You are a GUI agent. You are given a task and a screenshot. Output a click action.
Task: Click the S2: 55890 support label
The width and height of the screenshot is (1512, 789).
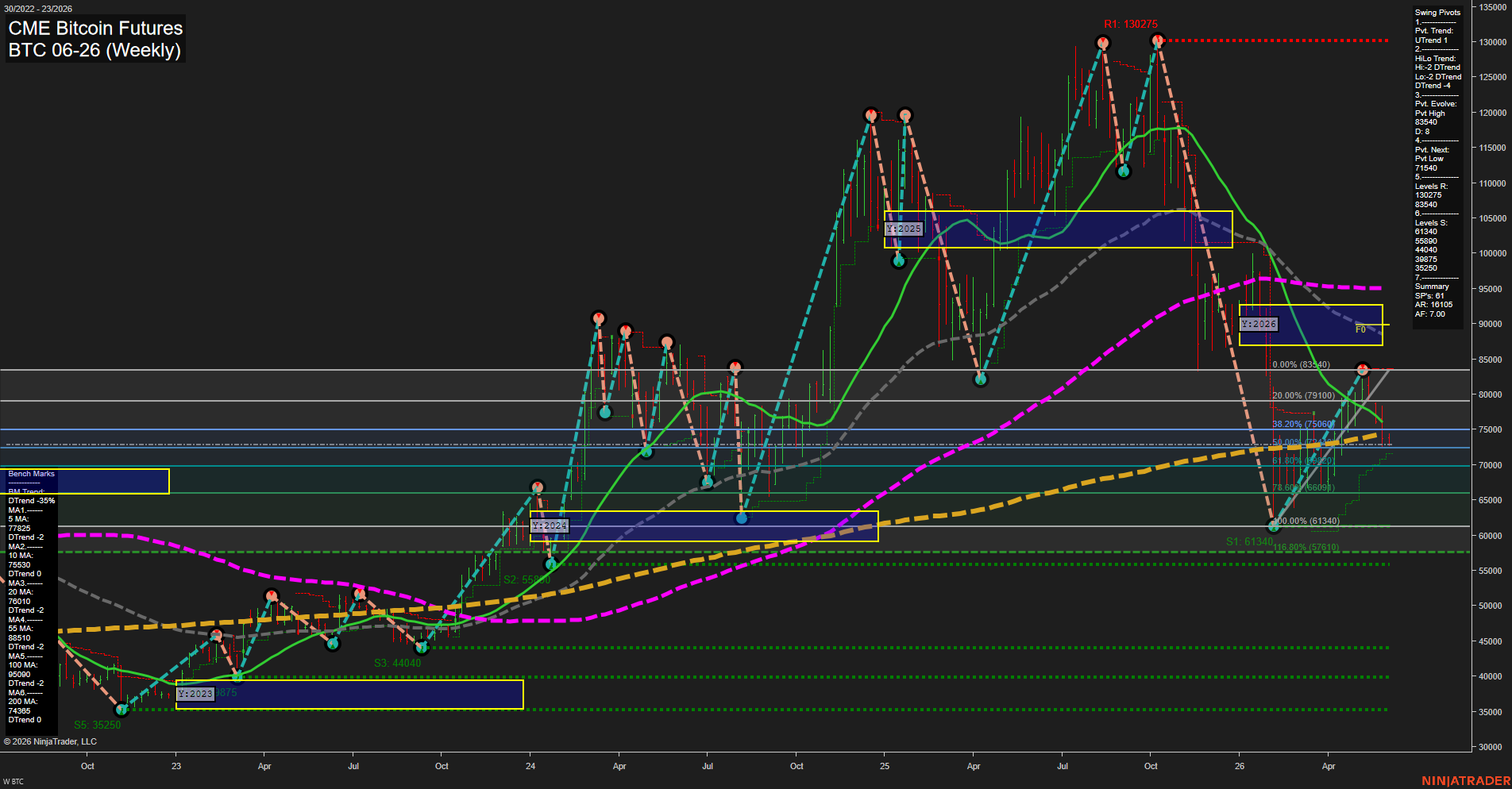click(526, 579)
